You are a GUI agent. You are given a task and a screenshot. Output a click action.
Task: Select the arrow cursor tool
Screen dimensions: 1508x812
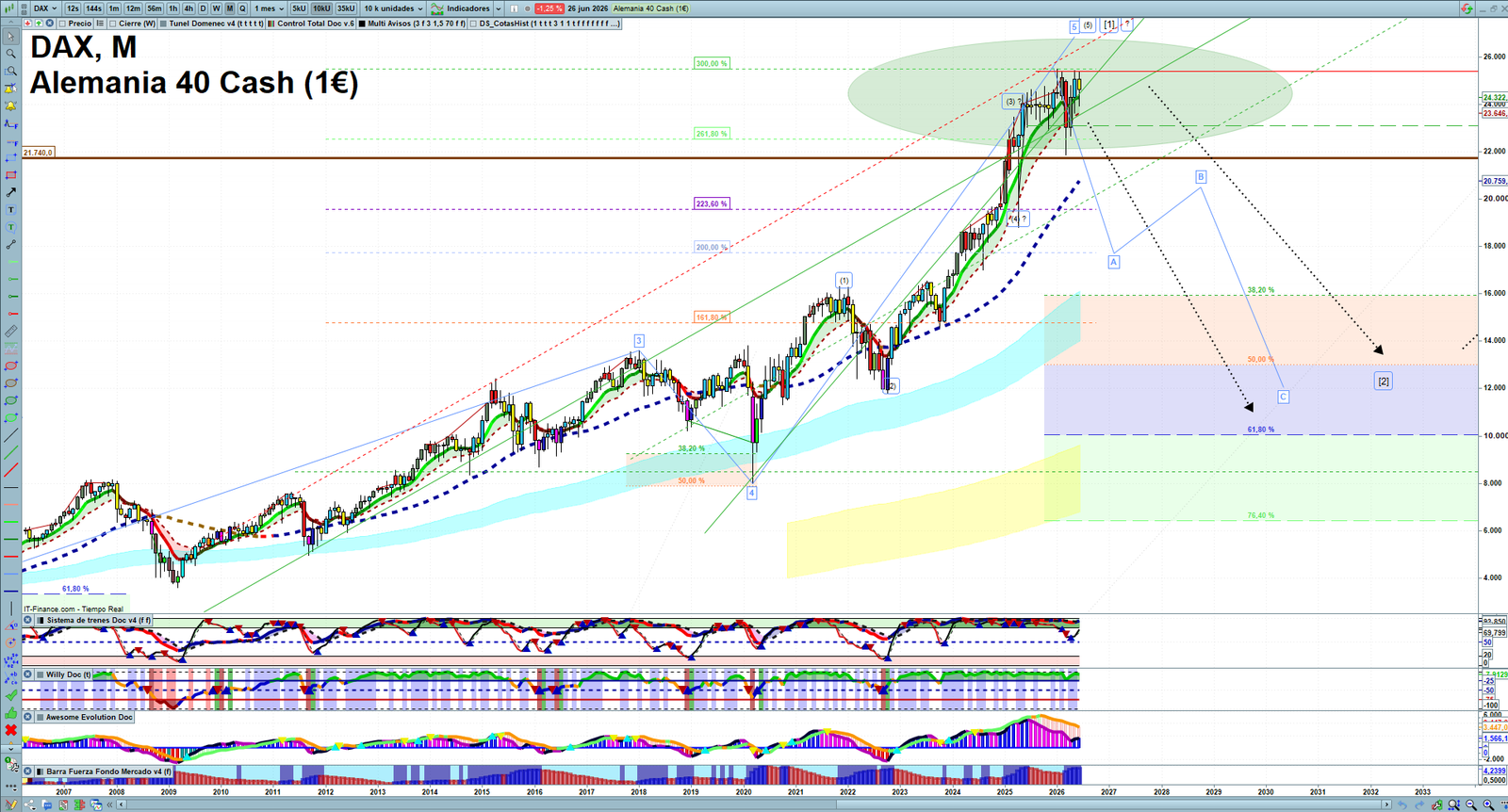point(11,36)
